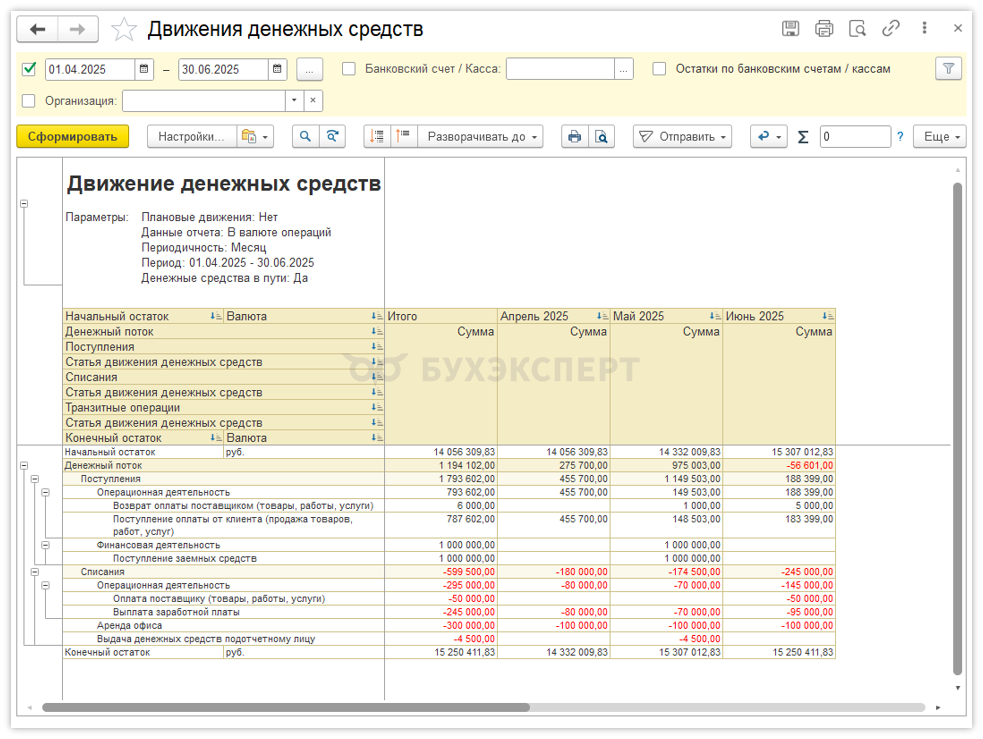Copy link to report via chain icon
Image resolution: width=983 pixels, height=739 pixels.
point(890,29)
